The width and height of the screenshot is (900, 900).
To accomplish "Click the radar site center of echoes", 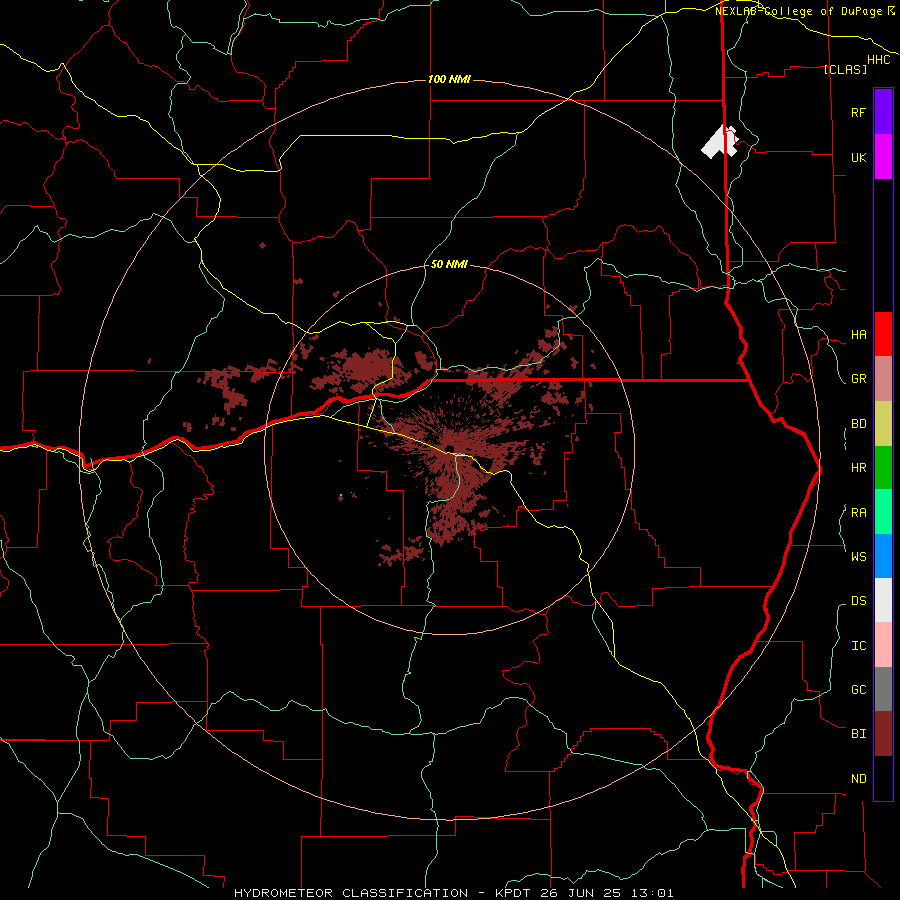I will pyautogui.click(x=450, y=448).
